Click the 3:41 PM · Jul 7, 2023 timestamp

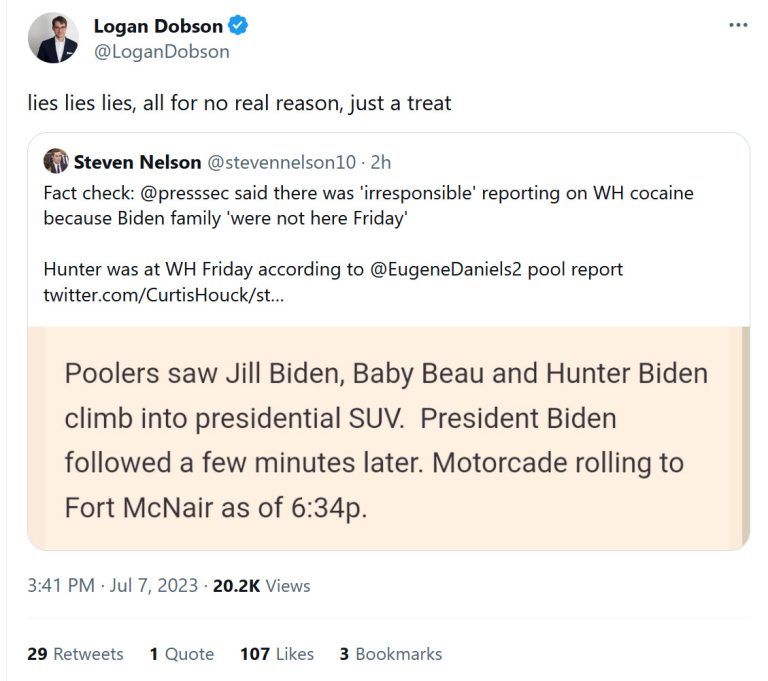(x=112, y=586)
